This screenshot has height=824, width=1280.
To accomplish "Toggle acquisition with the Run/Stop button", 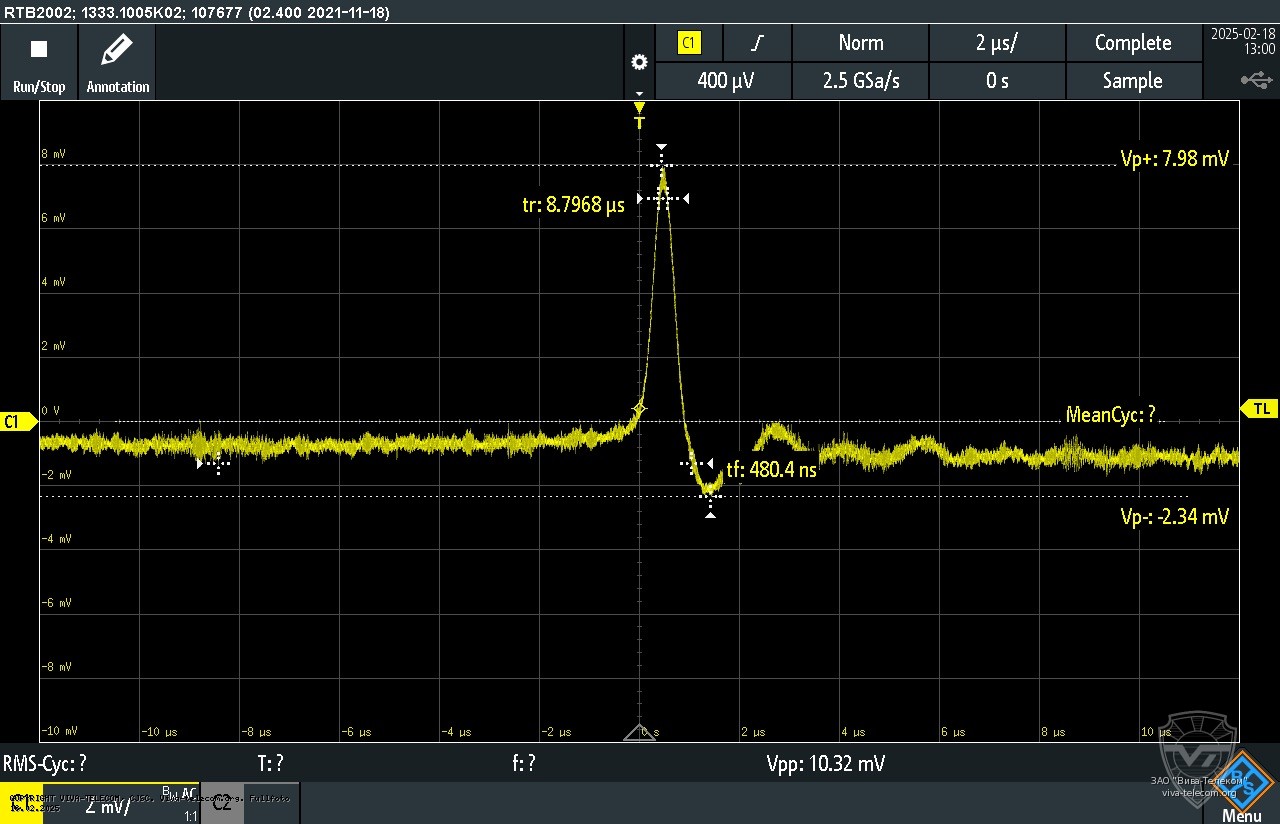I will 38,60.
